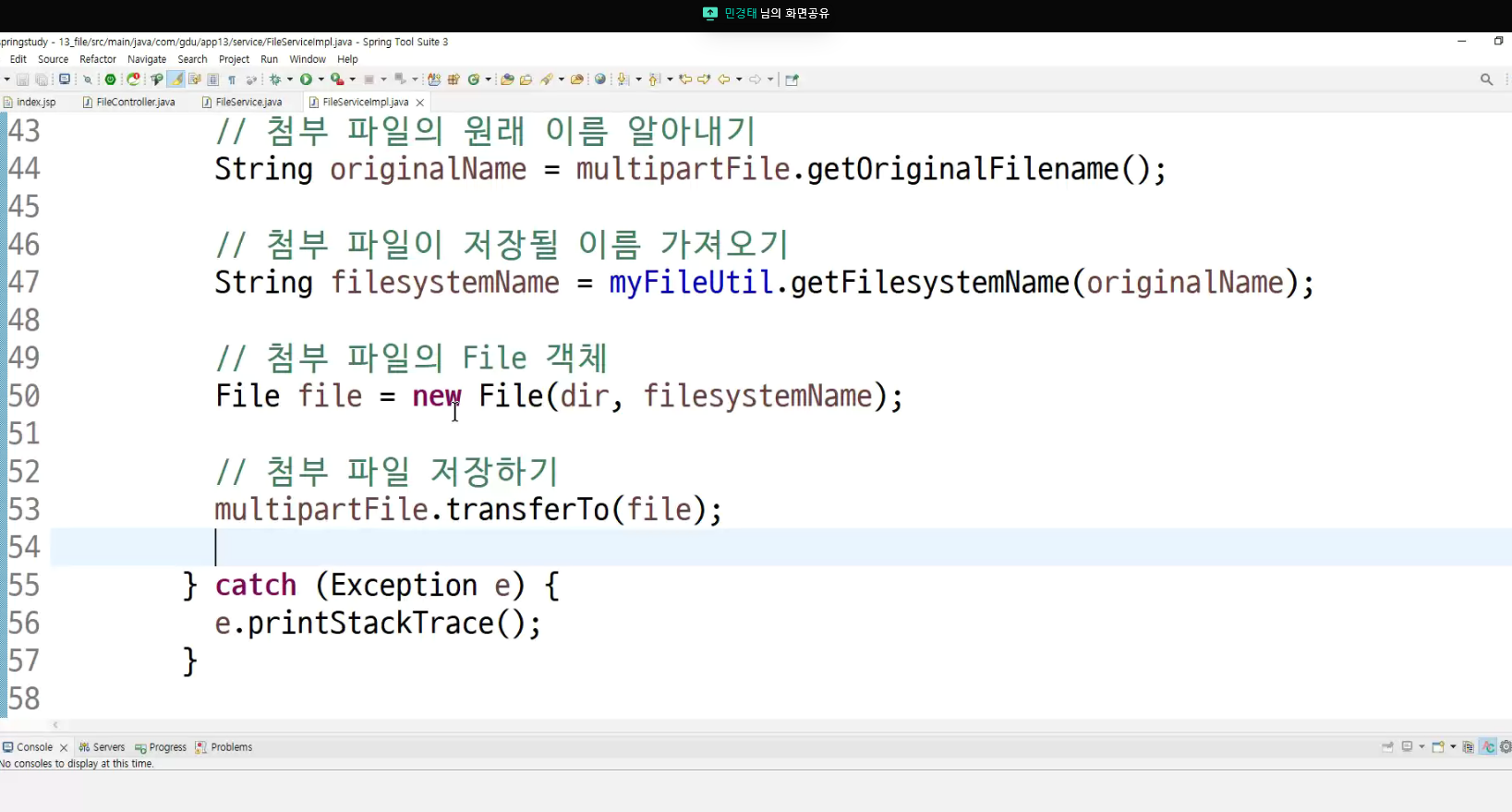Open the Refactor menu
The width and height of the screenshot is (1512, 812).
click(98, 59)
